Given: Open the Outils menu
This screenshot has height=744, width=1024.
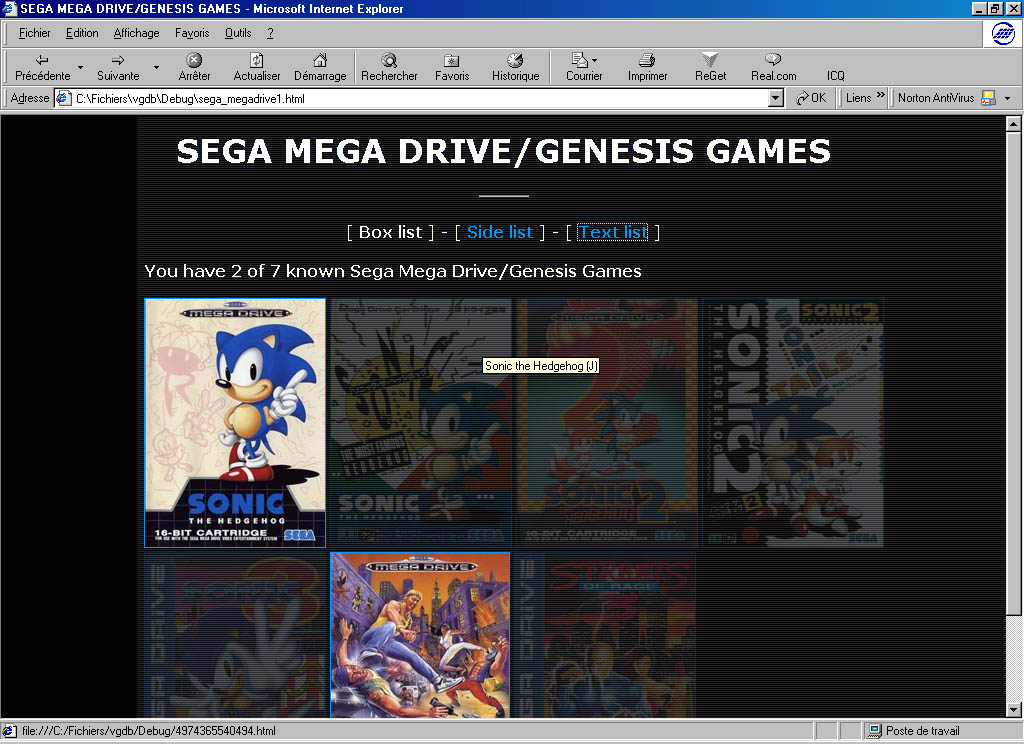Looking at the screenshot, I should 238,33.
